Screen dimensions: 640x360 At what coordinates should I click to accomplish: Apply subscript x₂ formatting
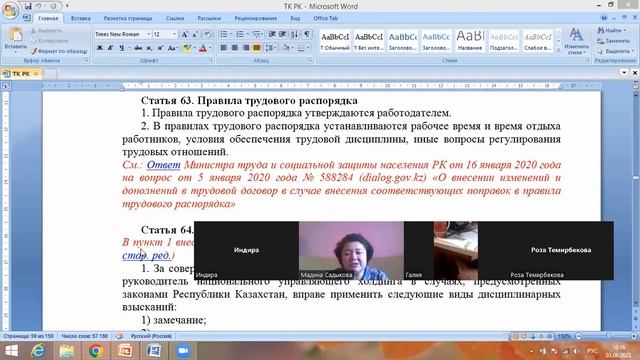coord(149,48)
